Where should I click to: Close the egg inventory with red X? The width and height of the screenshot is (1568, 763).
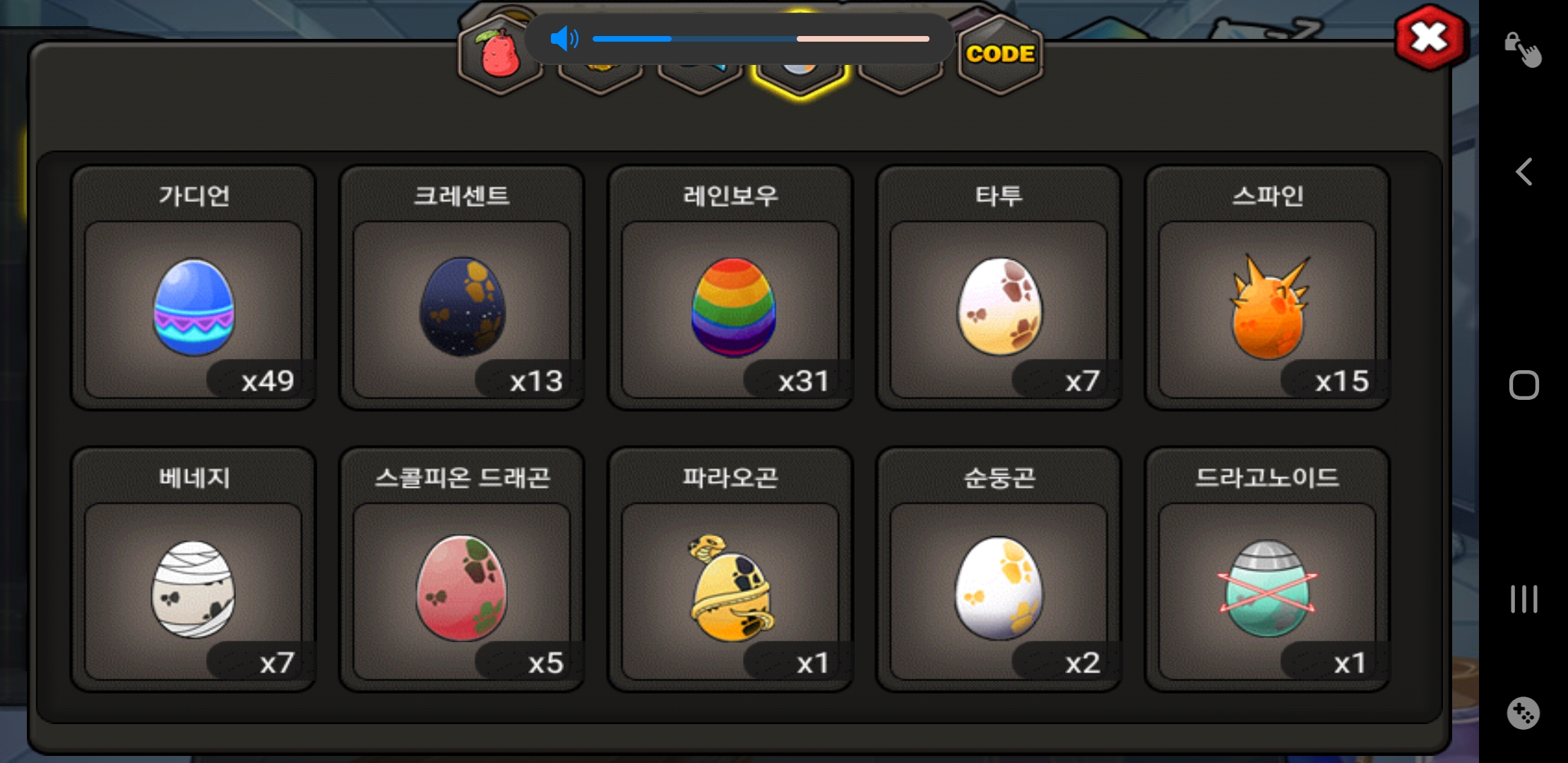pos(1431,37)
